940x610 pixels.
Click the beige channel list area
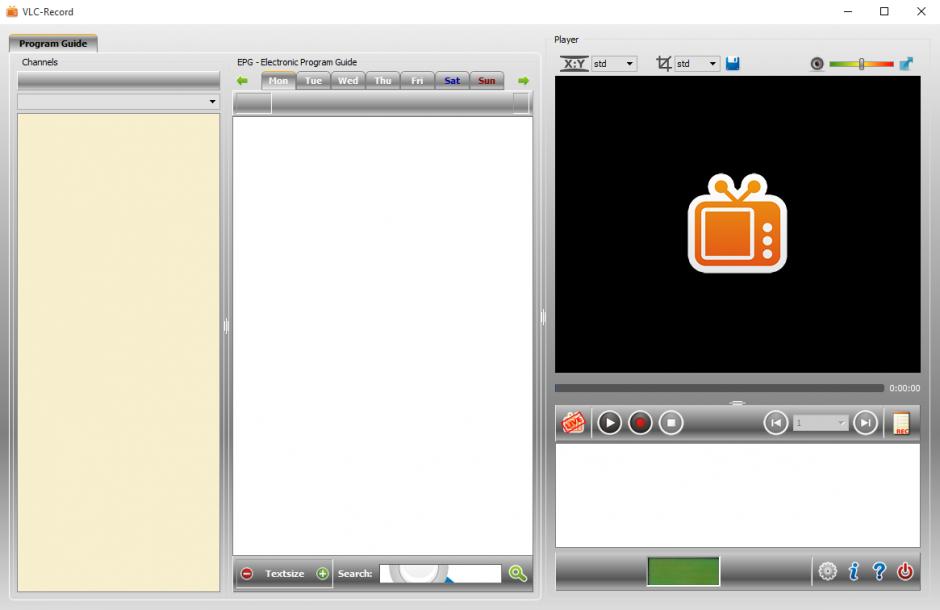click(x=118, y=352)
